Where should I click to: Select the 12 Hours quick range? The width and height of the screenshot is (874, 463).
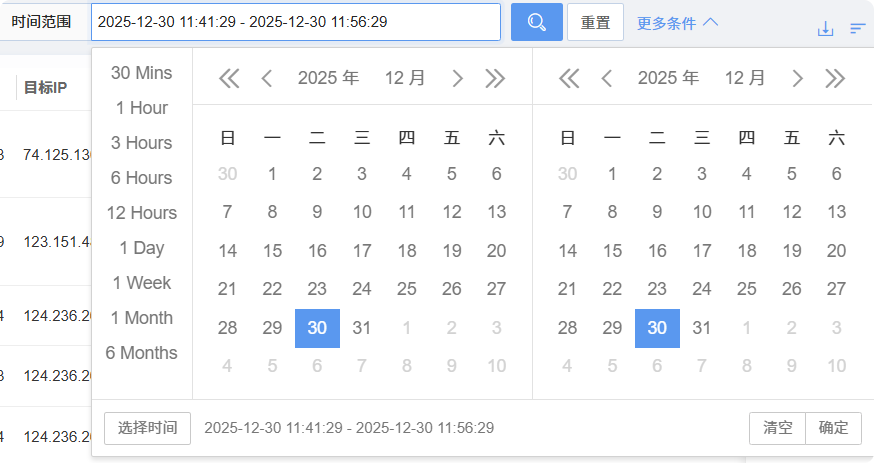[x=142, y=213]
